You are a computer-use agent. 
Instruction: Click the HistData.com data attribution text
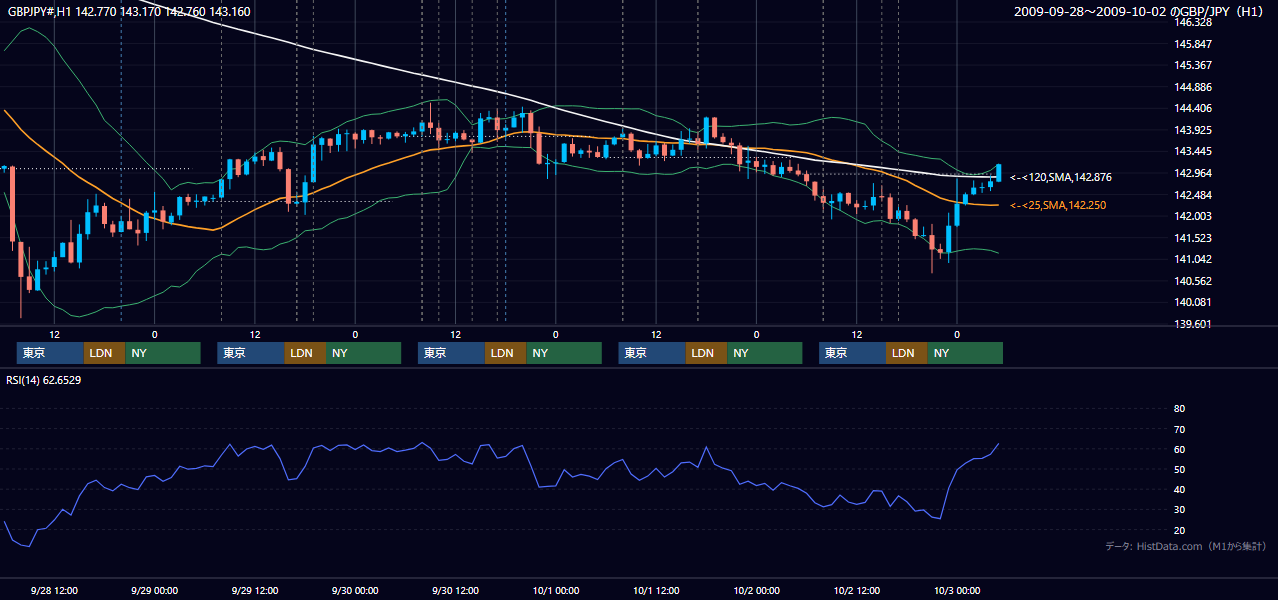coord(1186,546)
